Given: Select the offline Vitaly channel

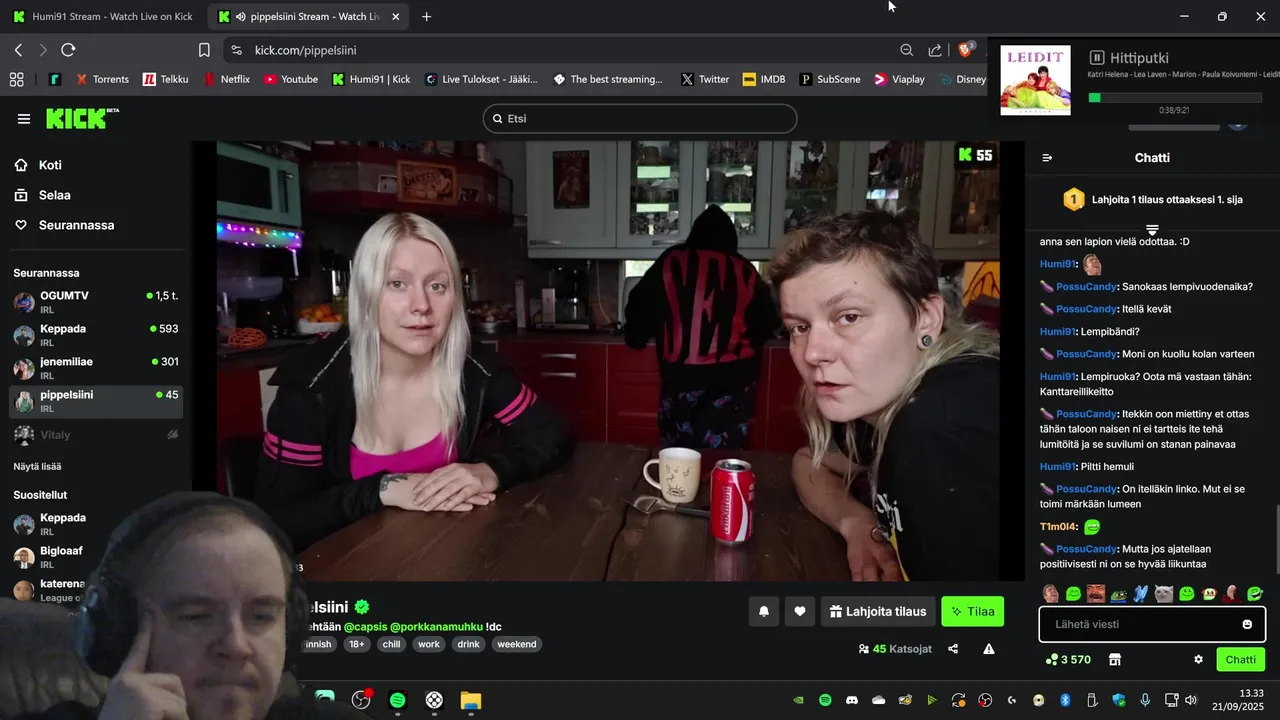Looking at the screenshot, I should coord(96,435).
